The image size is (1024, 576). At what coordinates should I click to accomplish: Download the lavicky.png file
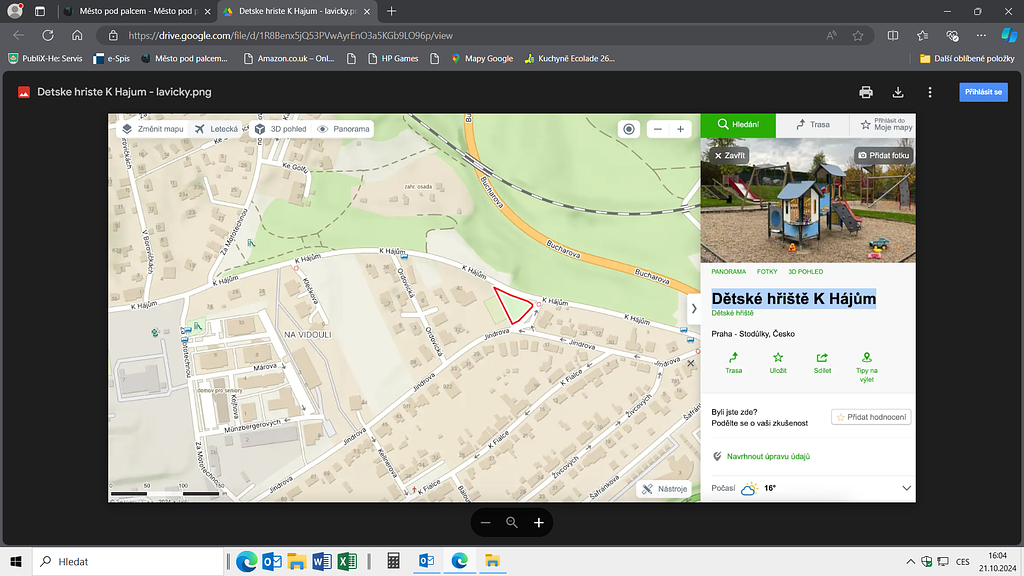[898, 92]
